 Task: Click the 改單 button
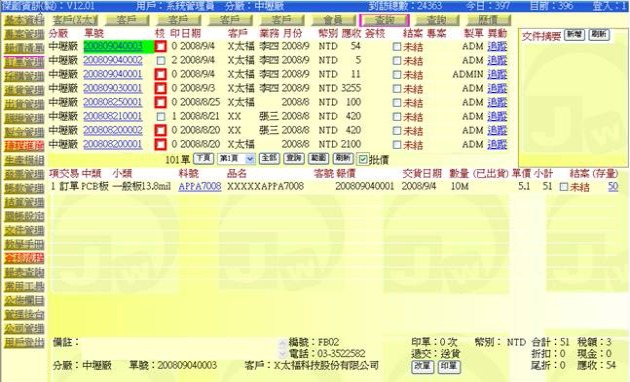(422, 366)
